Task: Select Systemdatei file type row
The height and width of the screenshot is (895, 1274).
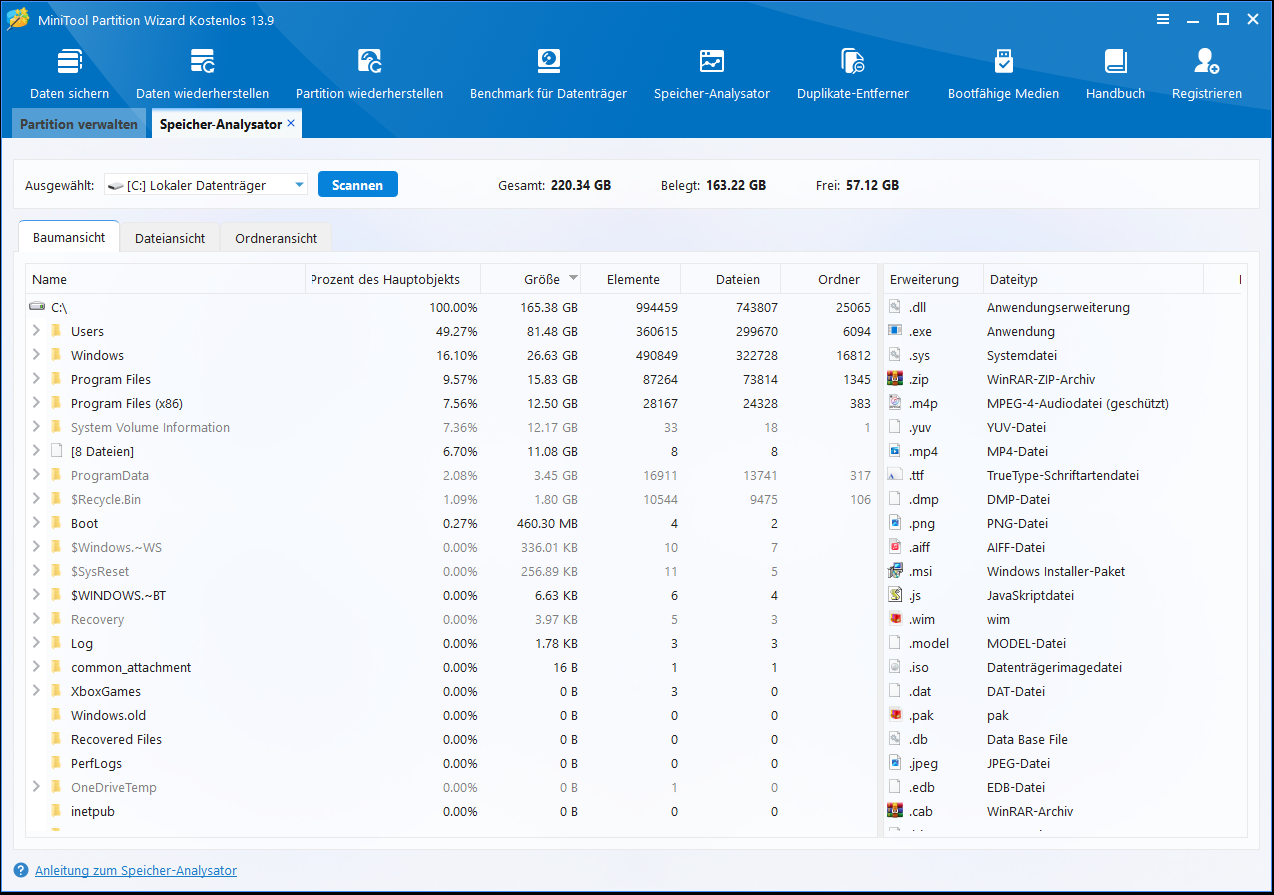Action: click(x=1065, y=355)
